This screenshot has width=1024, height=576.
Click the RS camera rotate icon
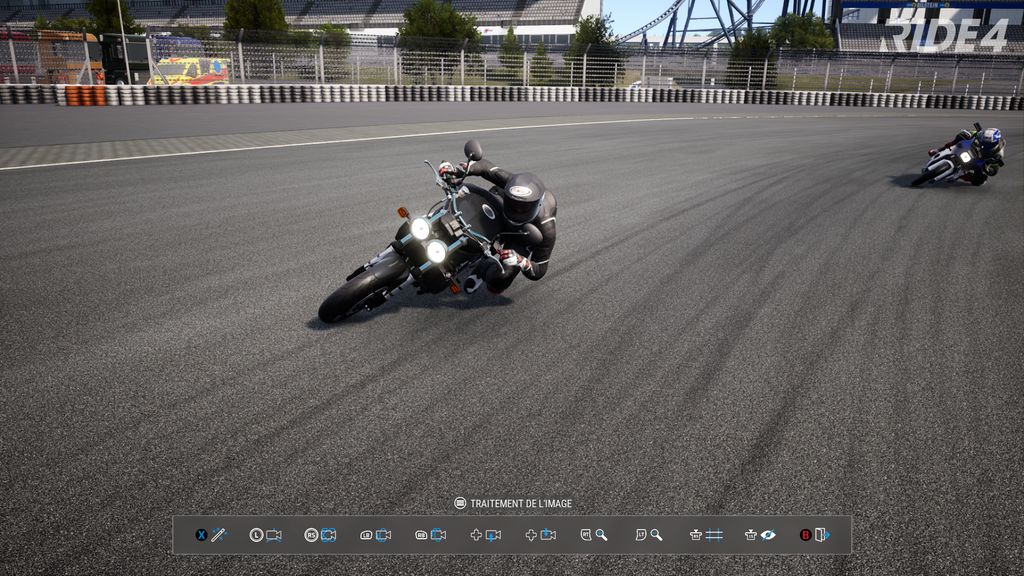tap(328, 536)
